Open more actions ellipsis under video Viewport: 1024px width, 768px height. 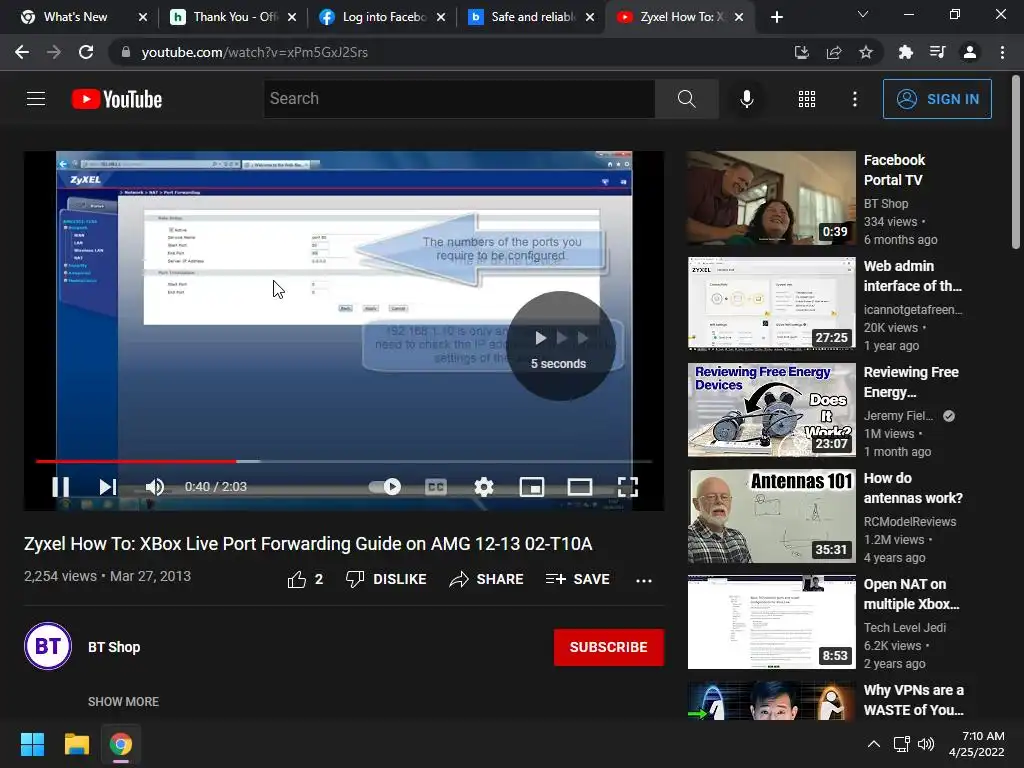pos(644,580)
